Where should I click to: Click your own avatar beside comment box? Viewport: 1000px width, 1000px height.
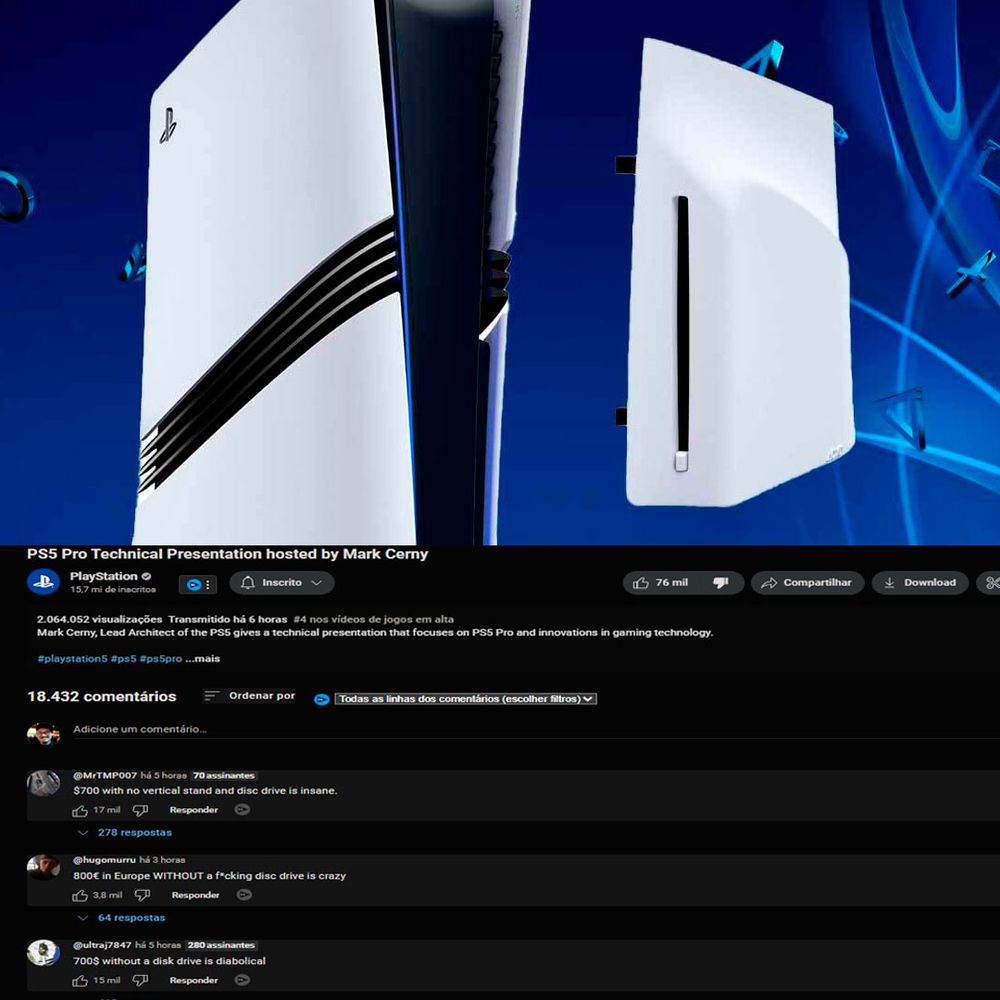[43, 734]
